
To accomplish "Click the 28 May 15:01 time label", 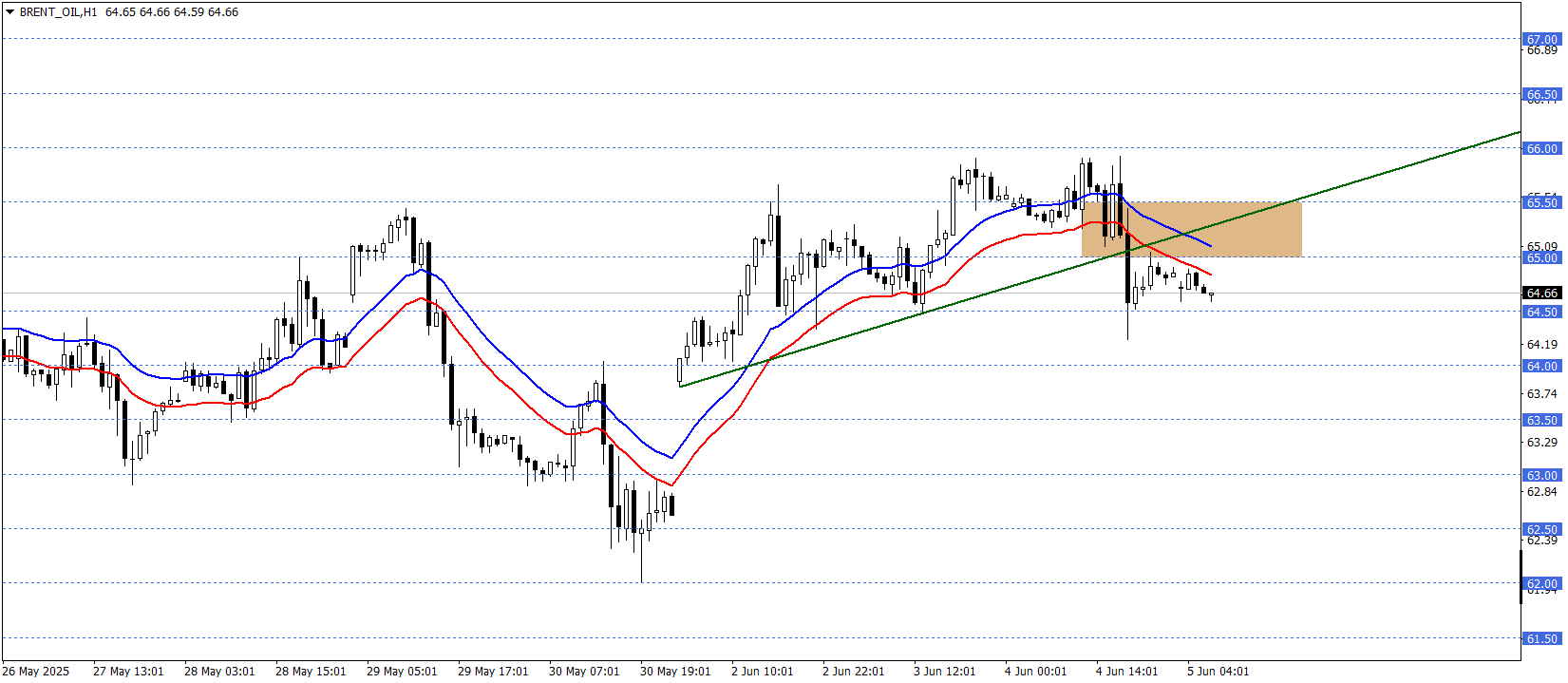I will (311, 672).
